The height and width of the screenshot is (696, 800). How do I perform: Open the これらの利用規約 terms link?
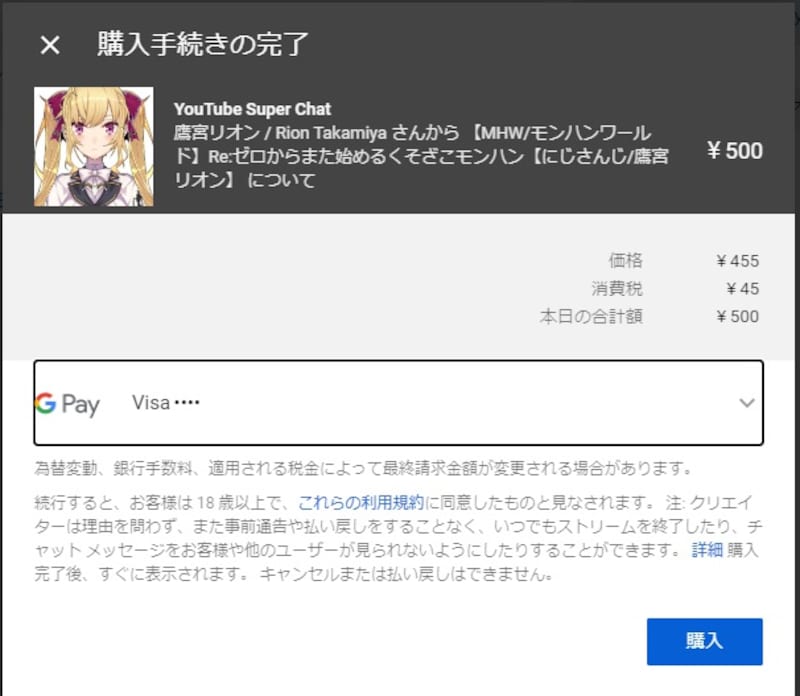click(361, 503)
